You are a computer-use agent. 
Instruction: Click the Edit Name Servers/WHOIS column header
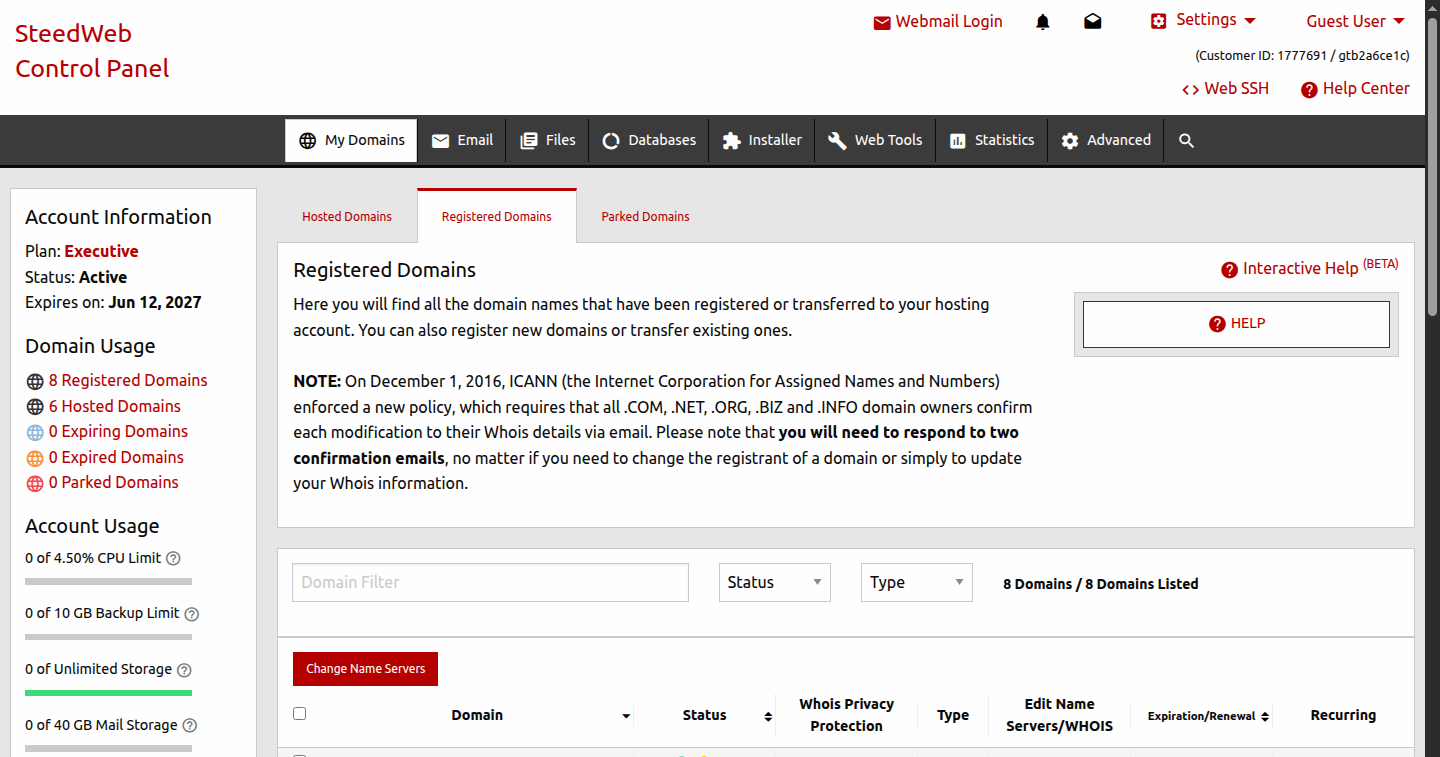(1059, 715)
